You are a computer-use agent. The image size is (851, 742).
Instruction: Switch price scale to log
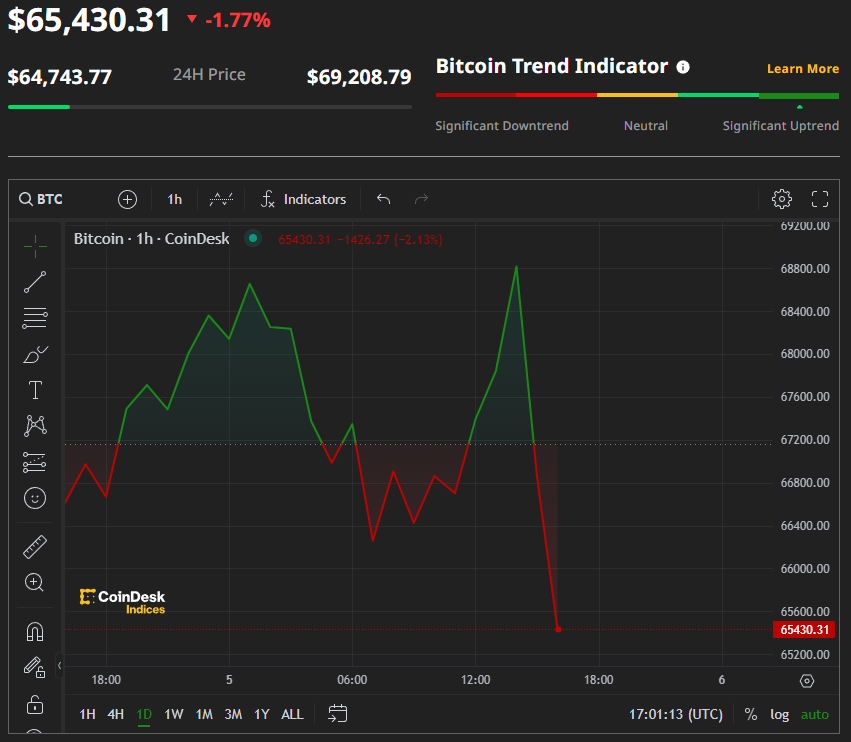click(x=779, y=714)
